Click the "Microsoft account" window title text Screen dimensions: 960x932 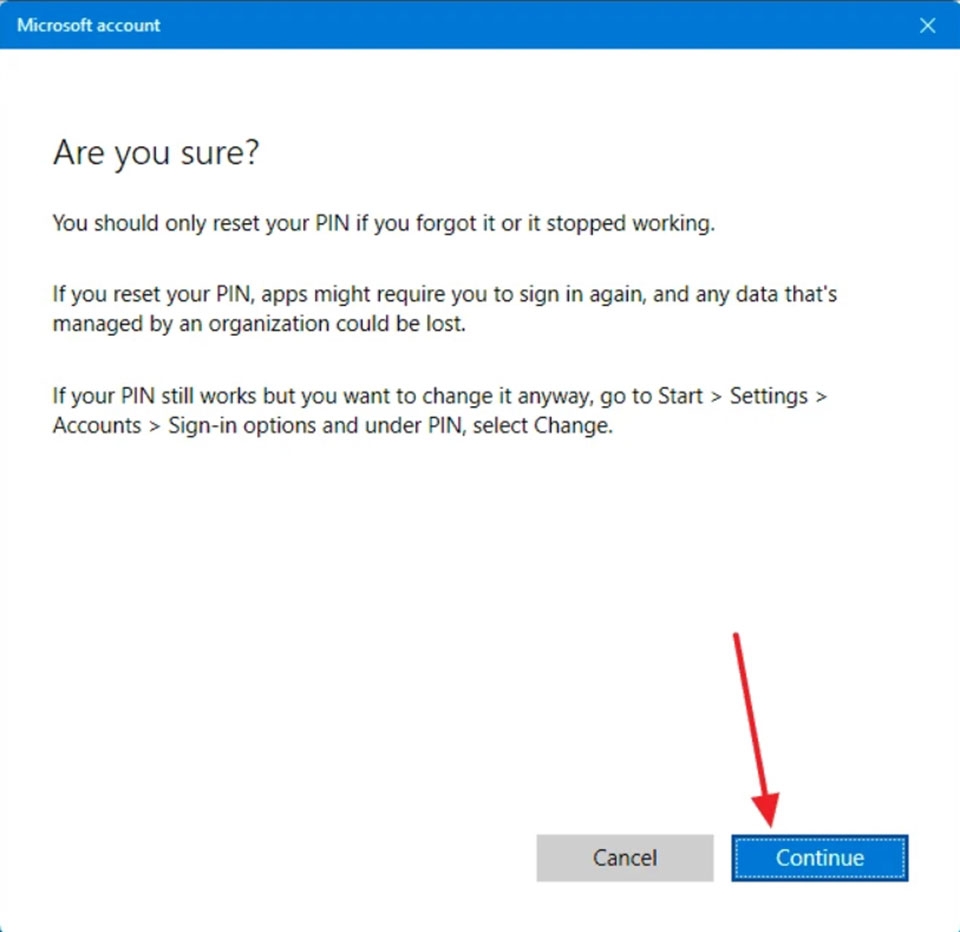click(x=88, y=25)
